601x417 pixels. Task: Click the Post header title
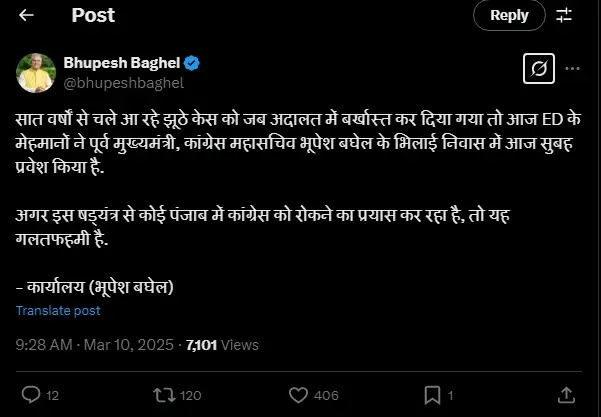(93, 15)
